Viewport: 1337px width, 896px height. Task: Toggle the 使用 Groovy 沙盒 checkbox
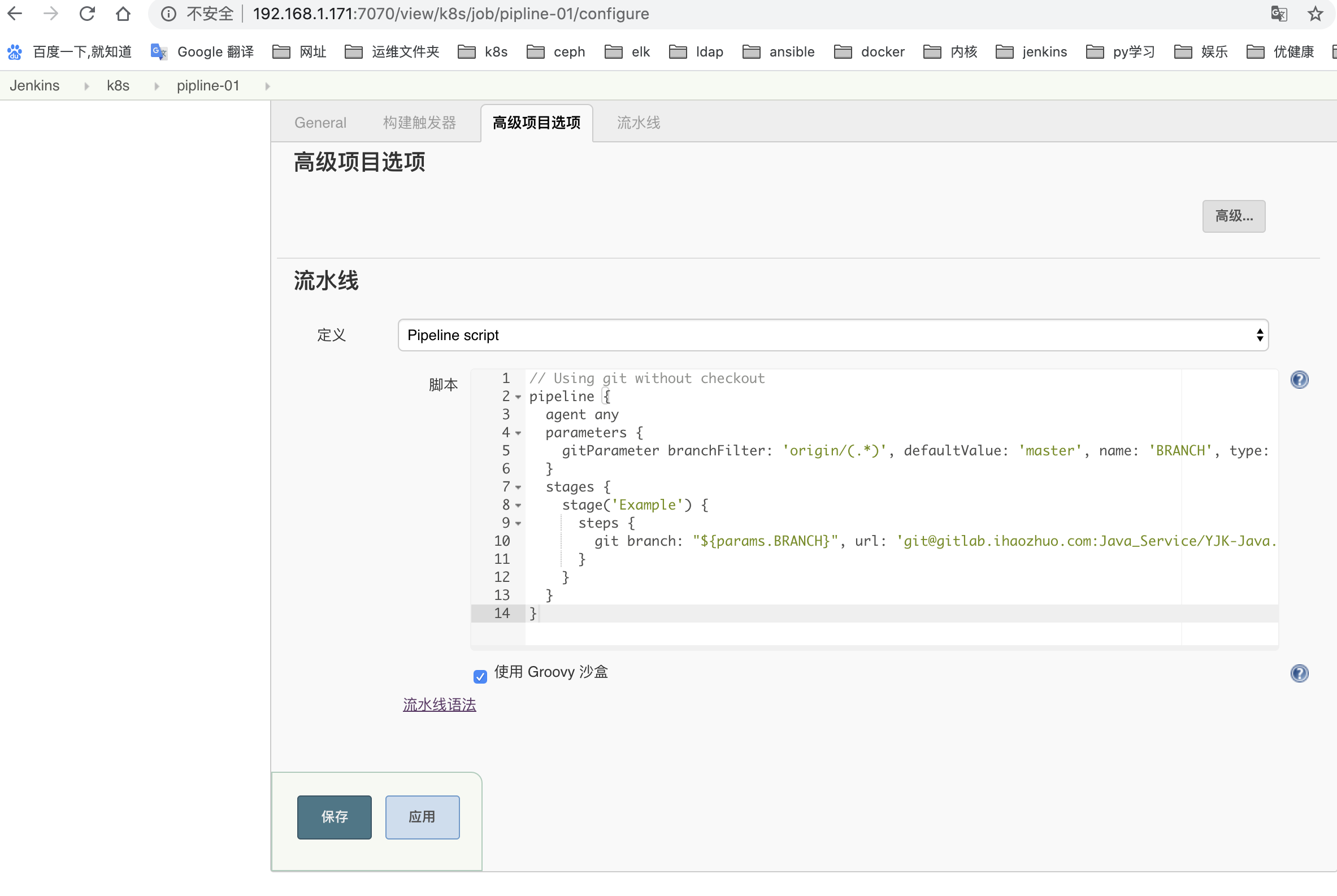[x=480, y=677]
